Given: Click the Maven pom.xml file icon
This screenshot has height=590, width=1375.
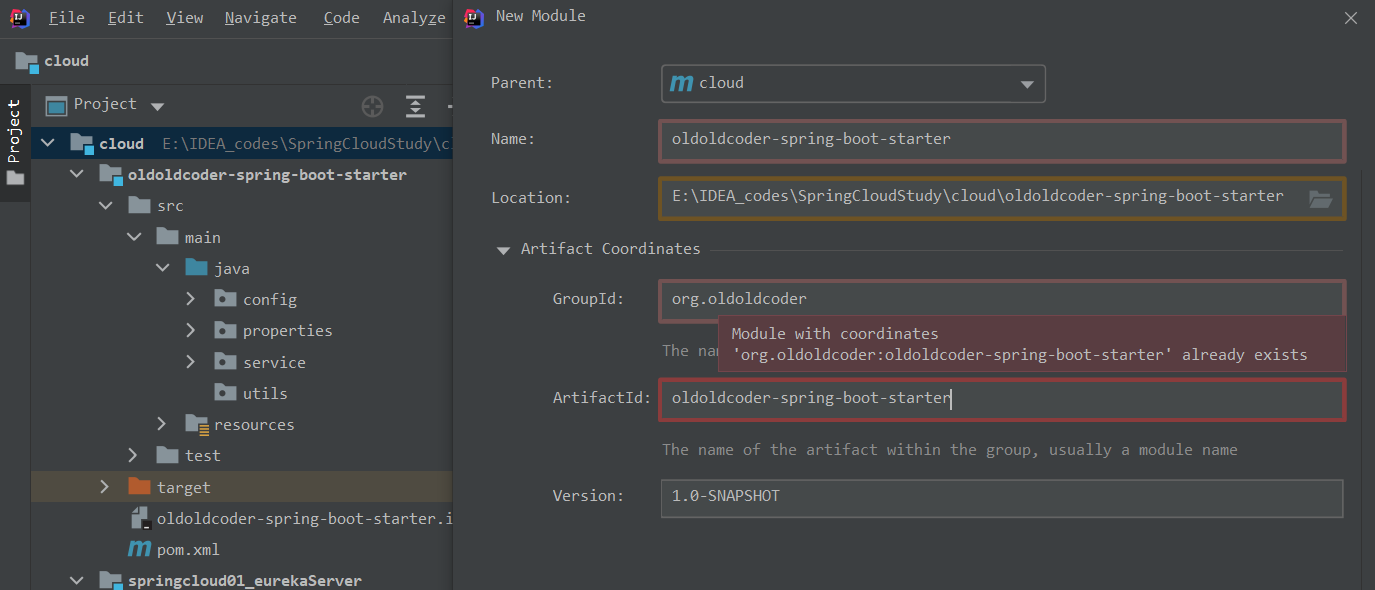Looking at the screenshot, I should pyautogui.click(x=140, y=550).
